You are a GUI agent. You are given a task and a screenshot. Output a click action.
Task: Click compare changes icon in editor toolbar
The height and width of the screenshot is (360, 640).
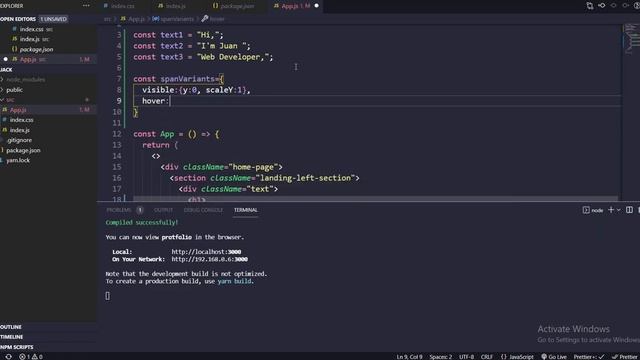click(x=590, y=6)
